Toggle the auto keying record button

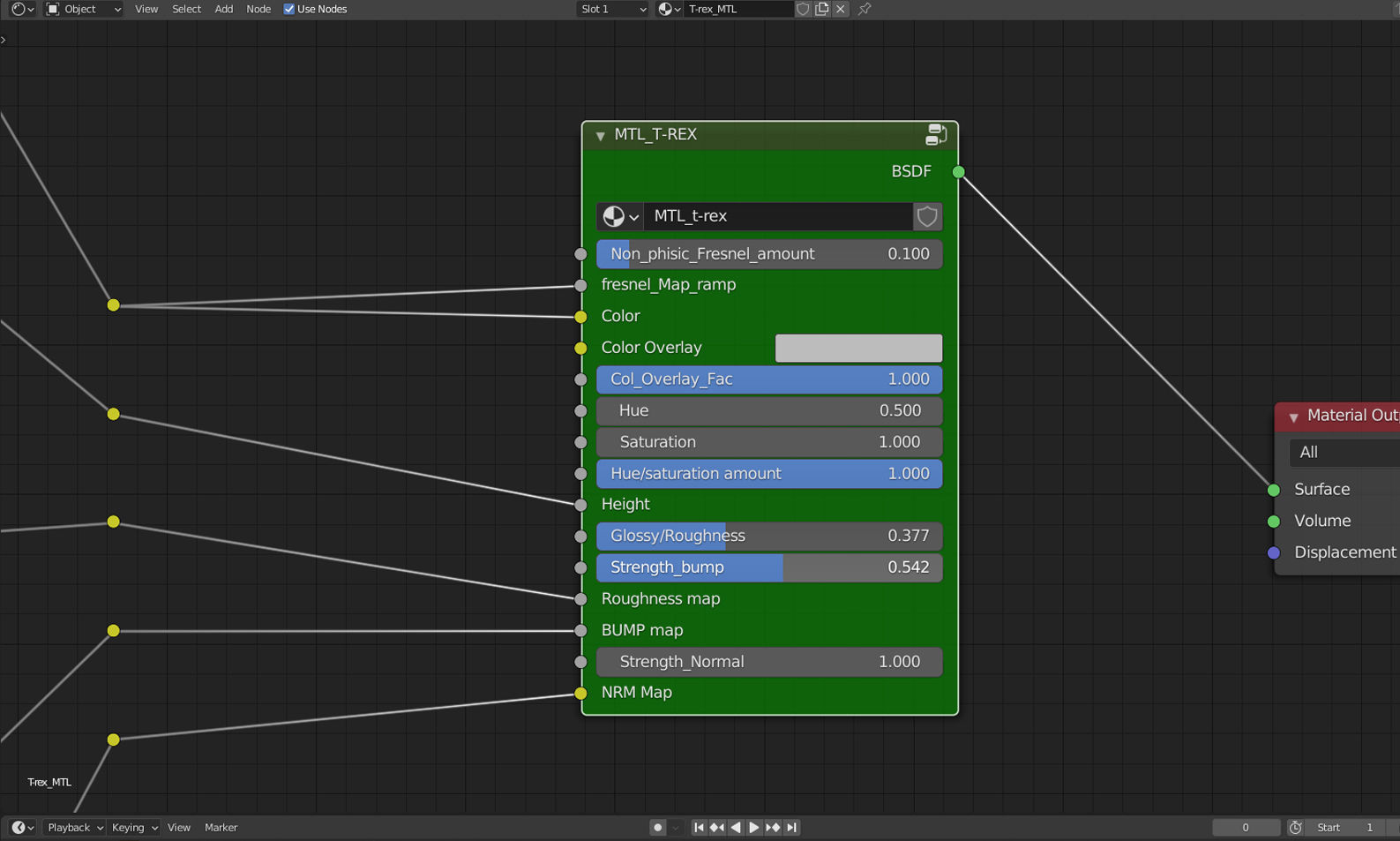(x=657, y=828)
